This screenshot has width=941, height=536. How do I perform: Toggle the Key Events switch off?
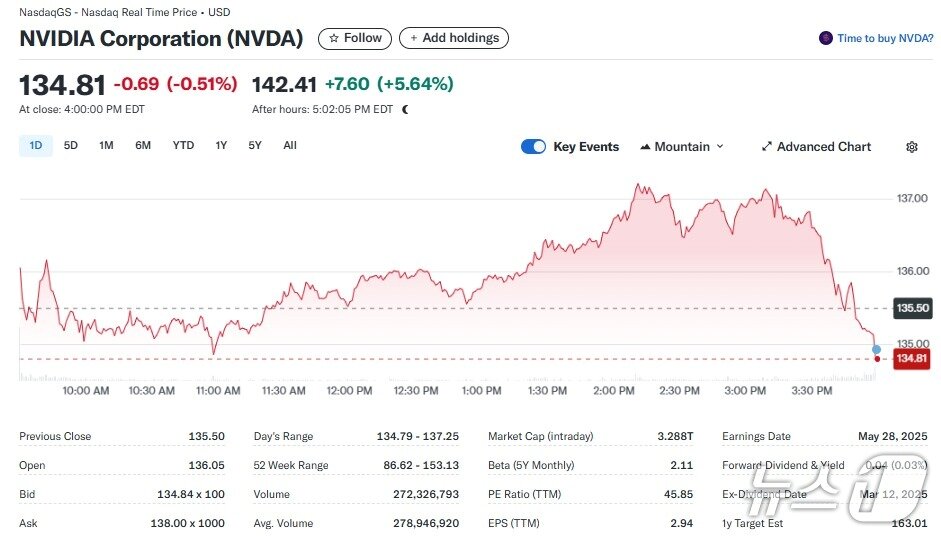pyautogui.click(x=534, y=147)
